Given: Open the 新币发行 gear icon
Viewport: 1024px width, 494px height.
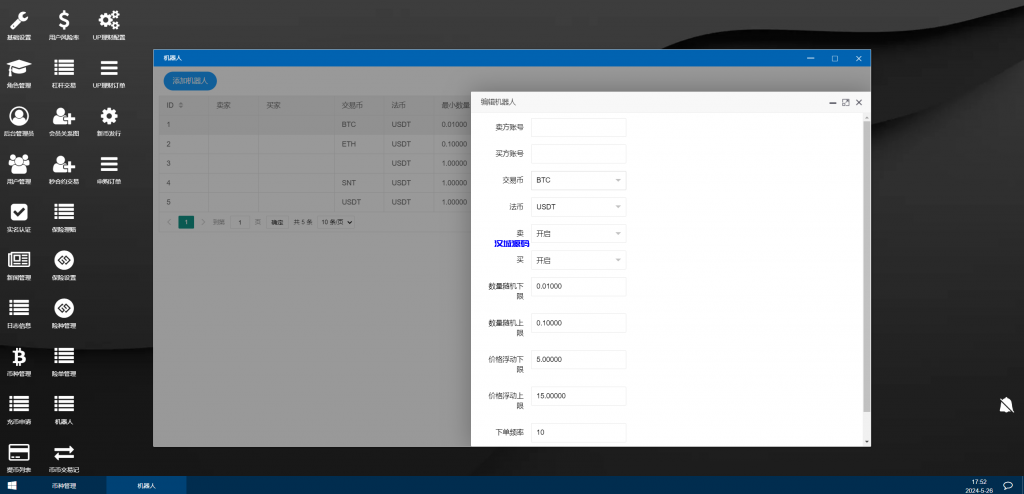Looking at the screenshot, I should point(108,116).
